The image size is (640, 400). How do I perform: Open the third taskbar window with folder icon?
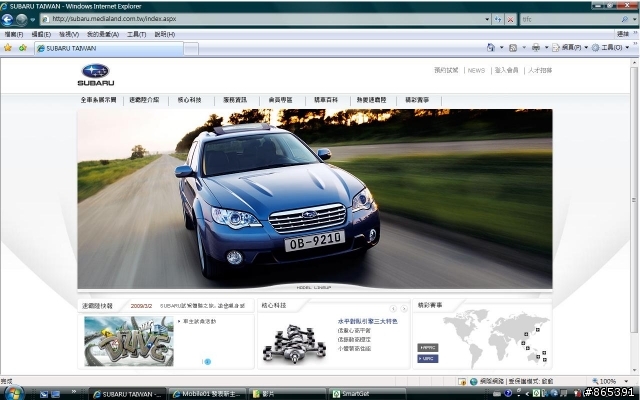click(287, 394)
